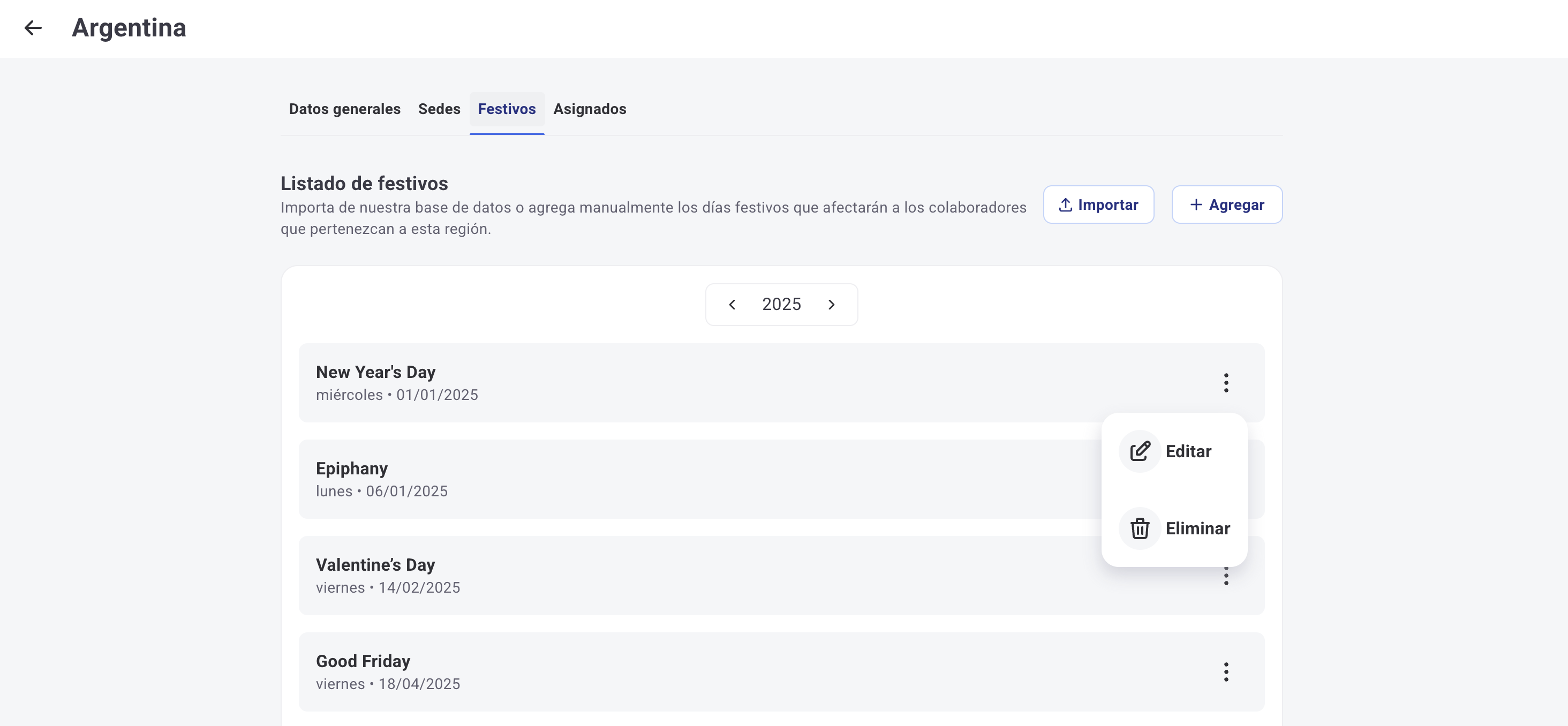
Task: Click the pencil icon for Editar
Action: pyautogui.click(x=1140, y=451)
